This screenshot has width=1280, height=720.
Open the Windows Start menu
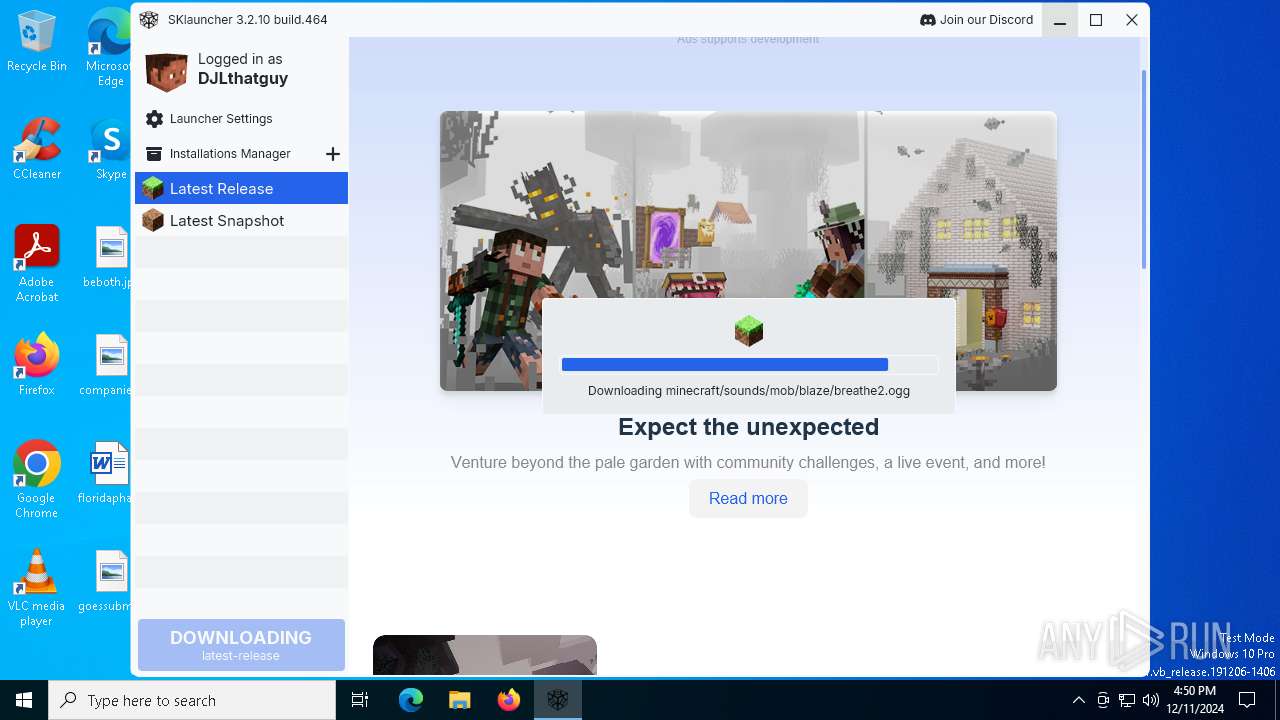24,700
